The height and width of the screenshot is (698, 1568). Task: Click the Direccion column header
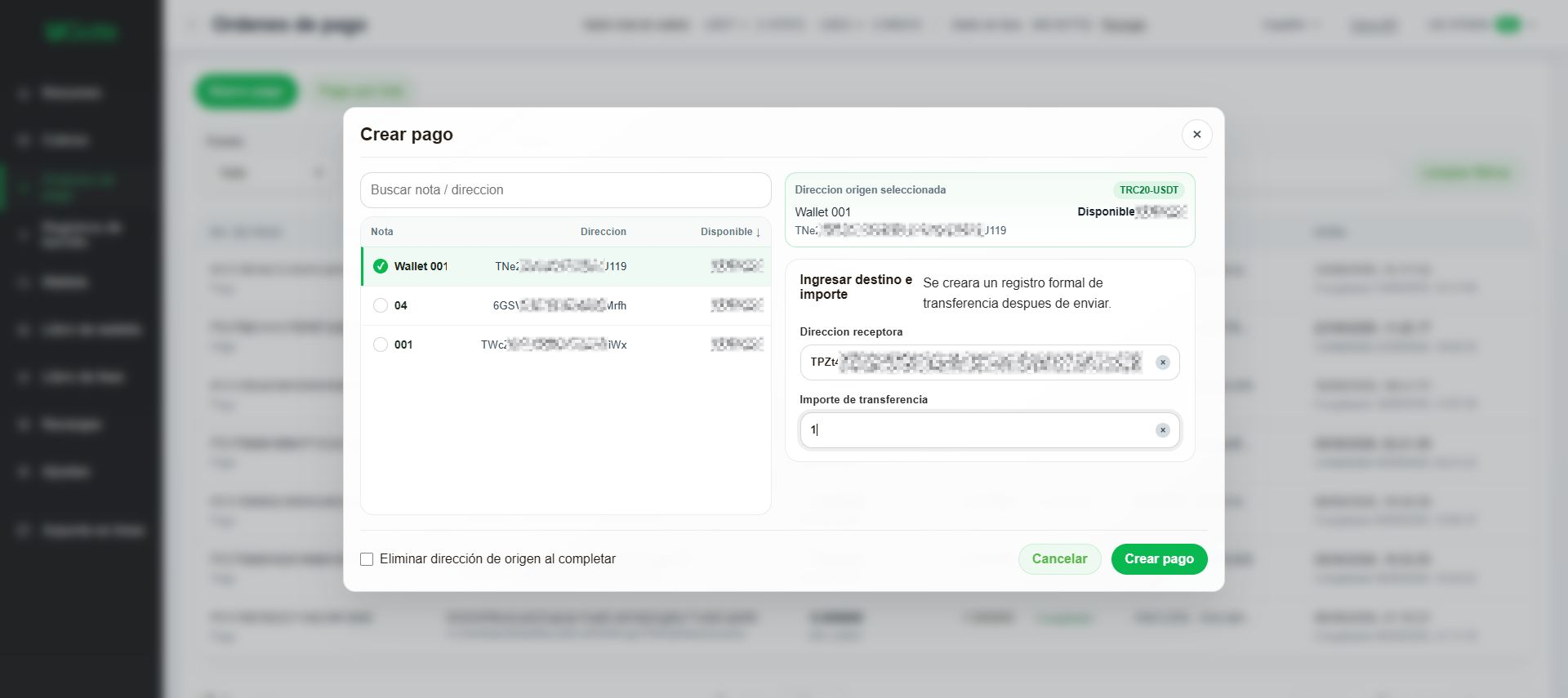(603, 232)
